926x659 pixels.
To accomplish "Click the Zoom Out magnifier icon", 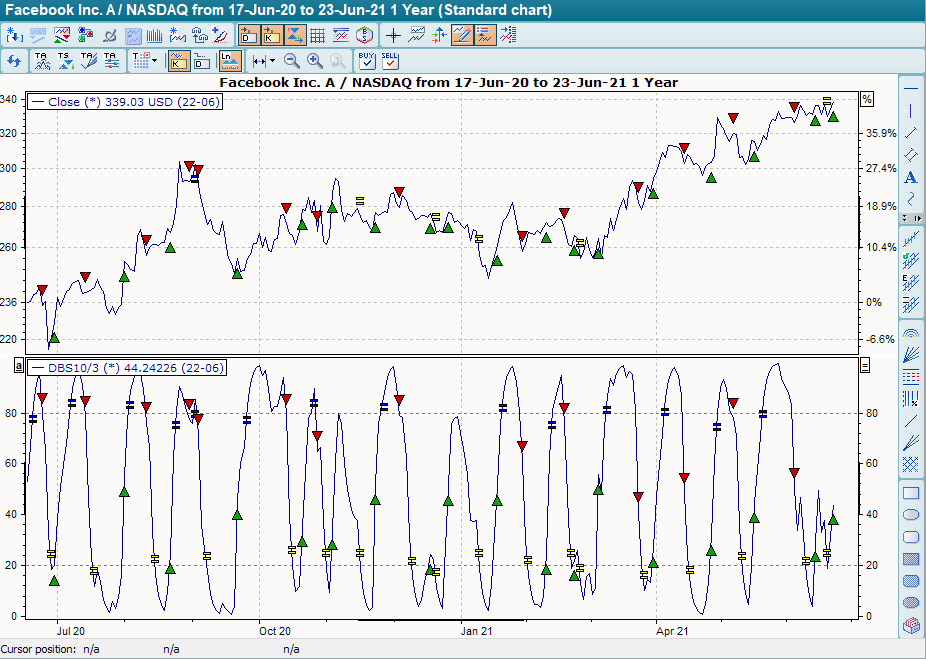I will click(x=291, y=60).
